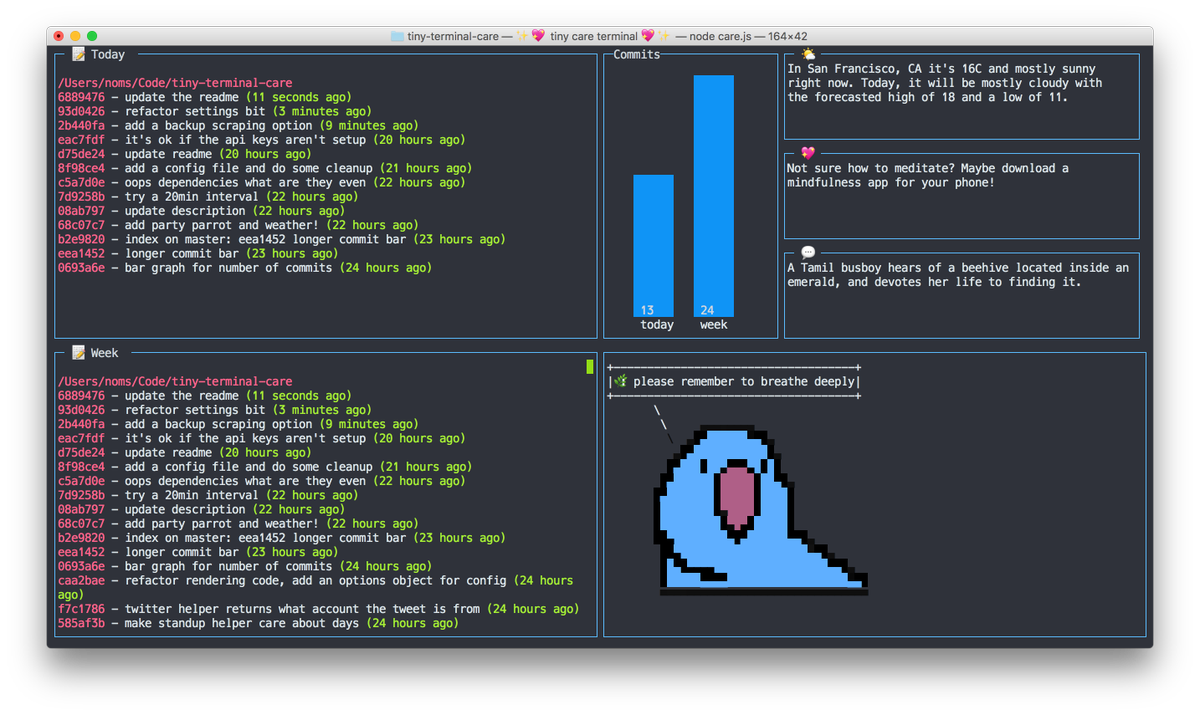Click the green maximize window button
Viewport: 1200px width, 715px height.
92,36
